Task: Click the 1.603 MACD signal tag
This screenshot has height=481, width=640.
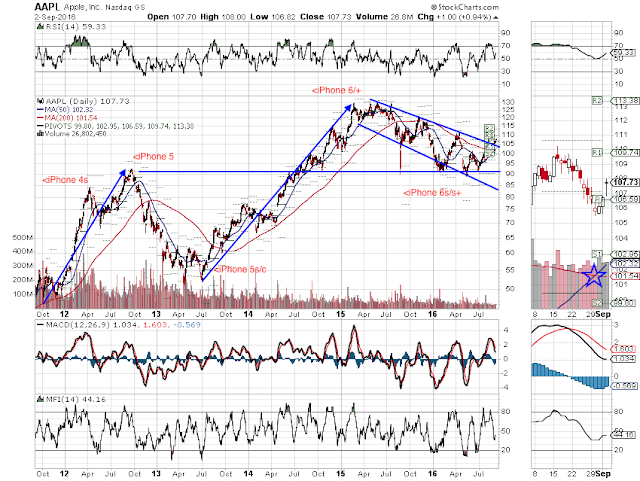Action: pyautogui.click(x=623, y=349)
